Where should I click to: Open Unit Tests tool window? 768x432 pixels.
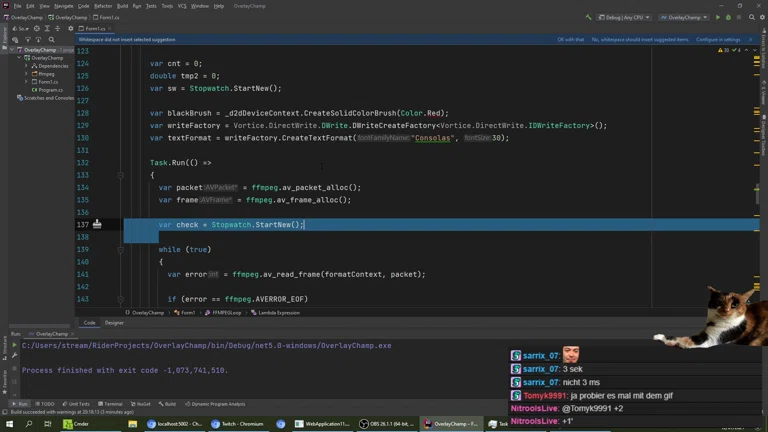pos(76,404)
